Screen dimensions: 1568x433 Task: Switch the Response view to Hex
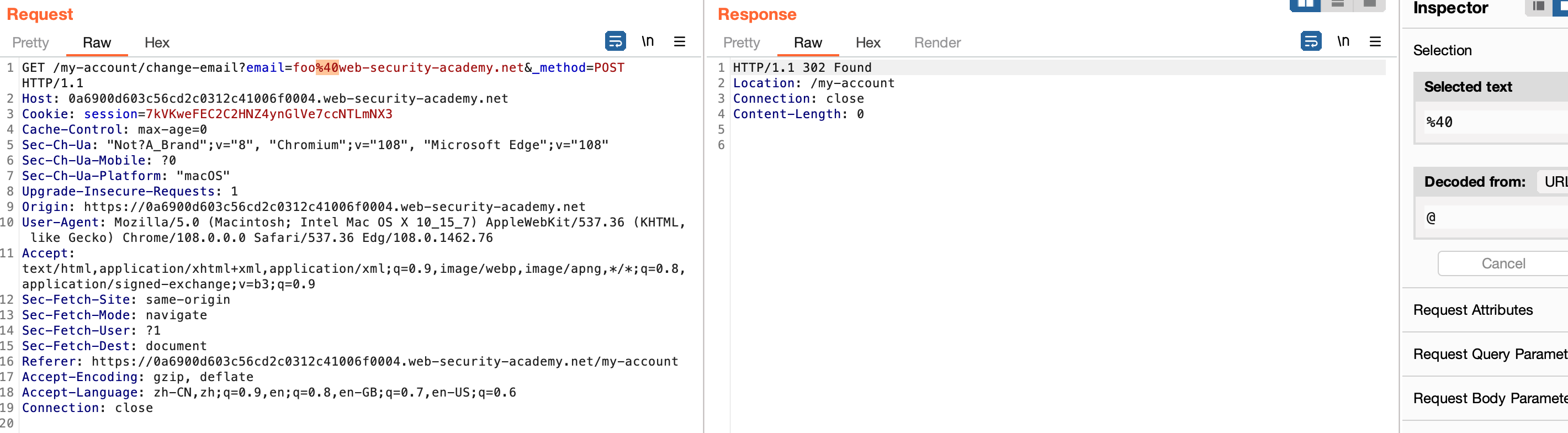(868, 43)
